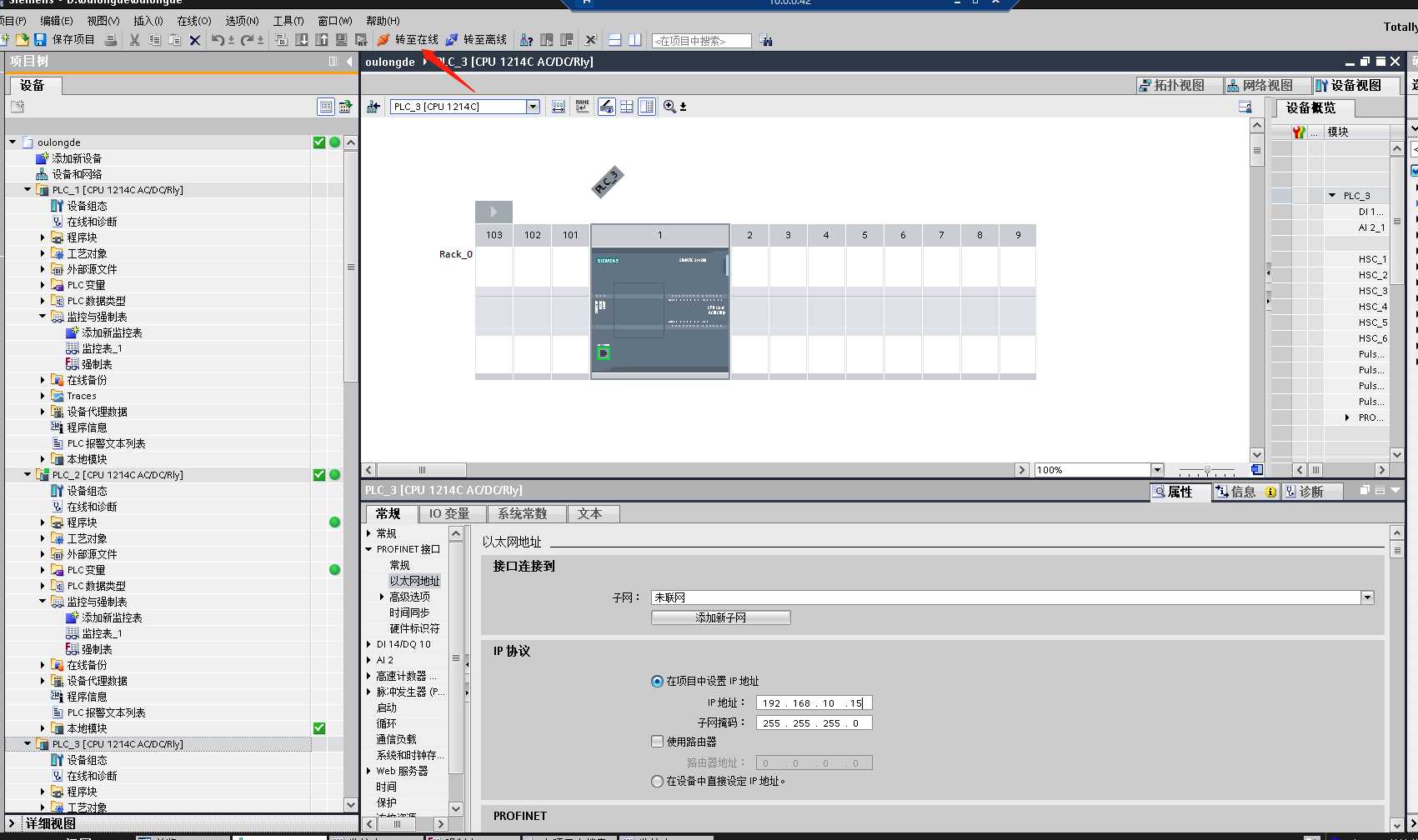Click the stop CPU icon
The image size is (1418, 840).
tap(567, 40)
